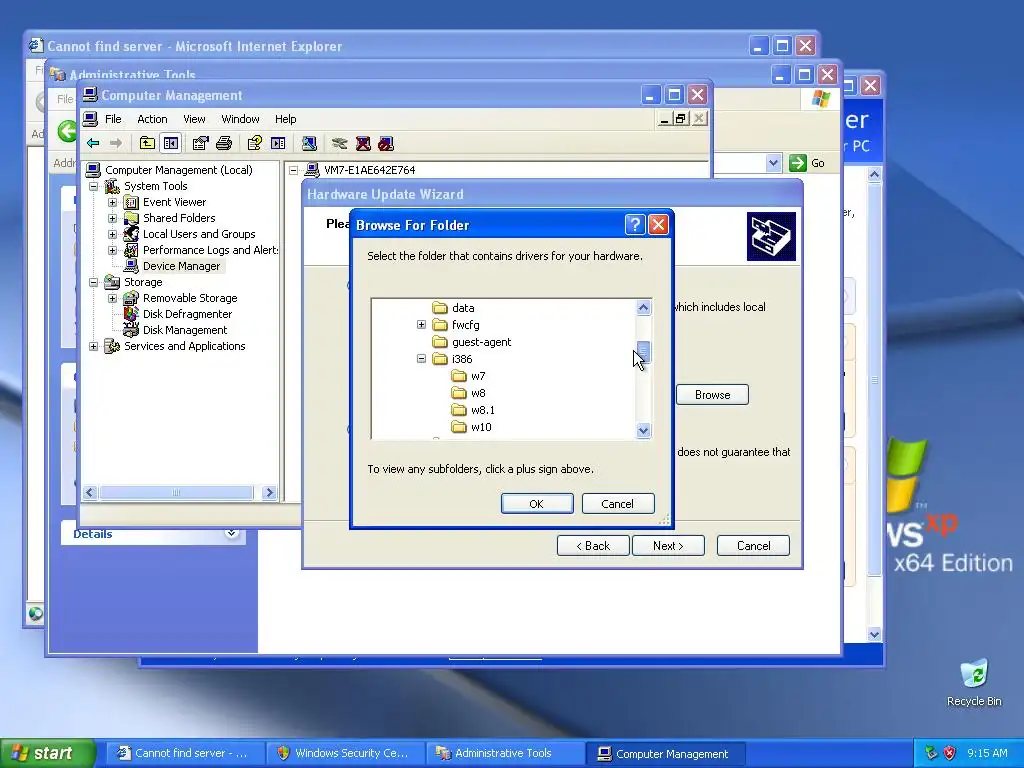Collapse the System Tools node

(93, 186)
